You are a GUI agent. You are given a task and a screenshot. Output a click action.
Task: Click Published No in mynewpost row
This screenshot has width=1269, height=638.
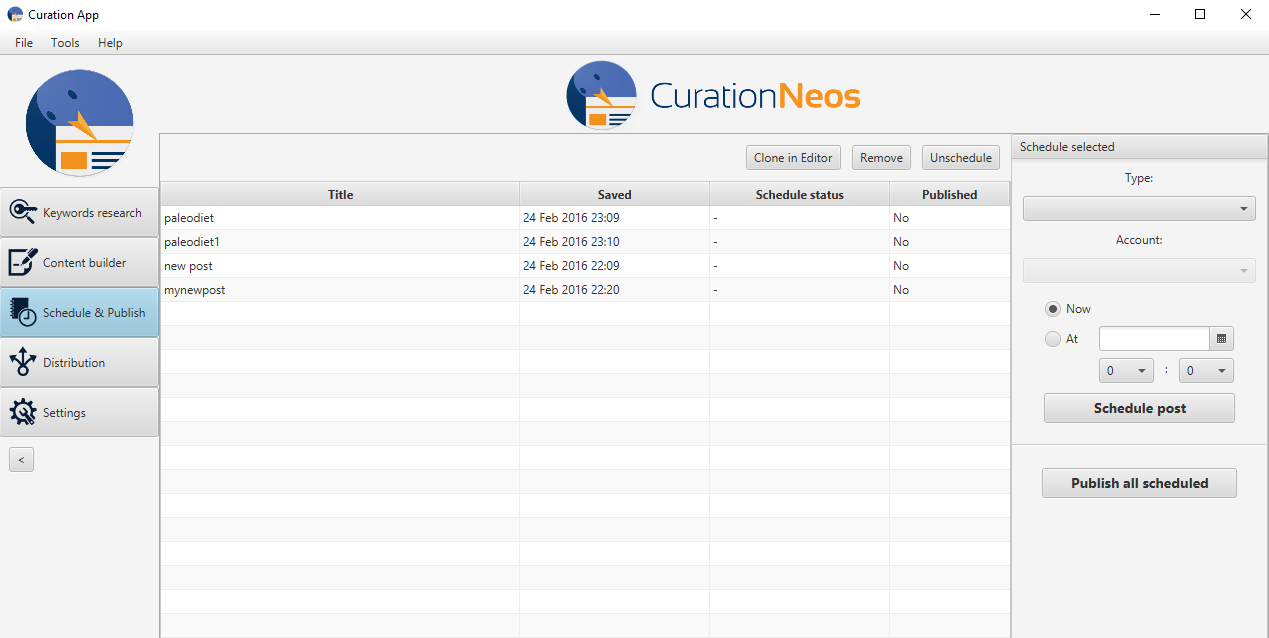(901, 290)
